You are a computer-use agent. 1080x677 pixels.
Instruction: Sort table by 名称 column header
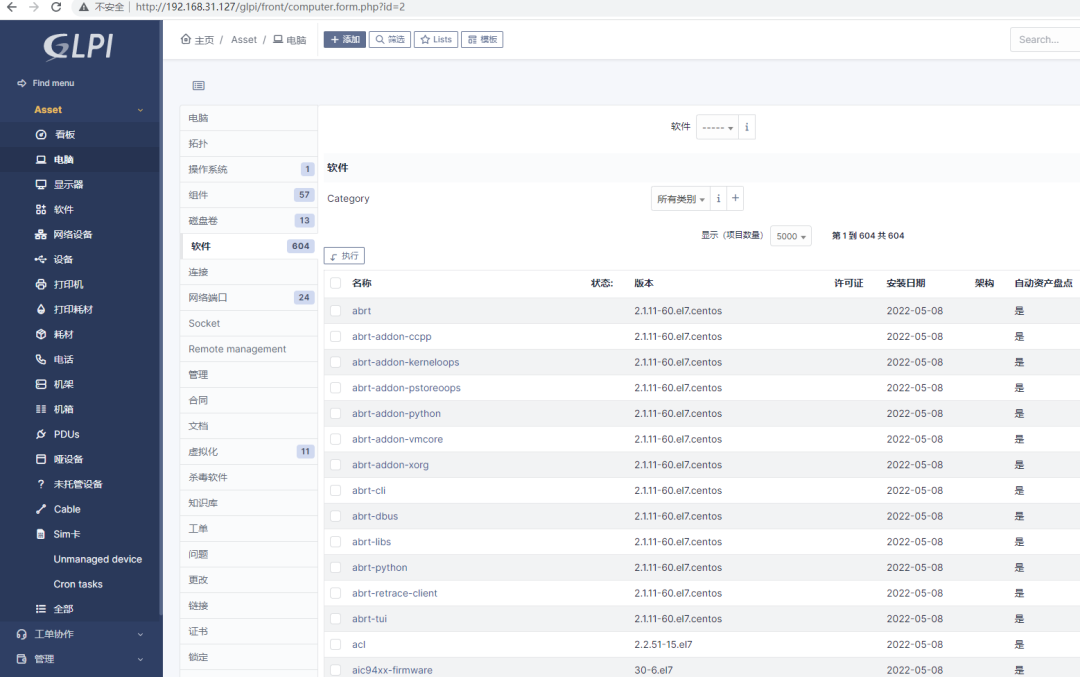click(x=362, y=283)
